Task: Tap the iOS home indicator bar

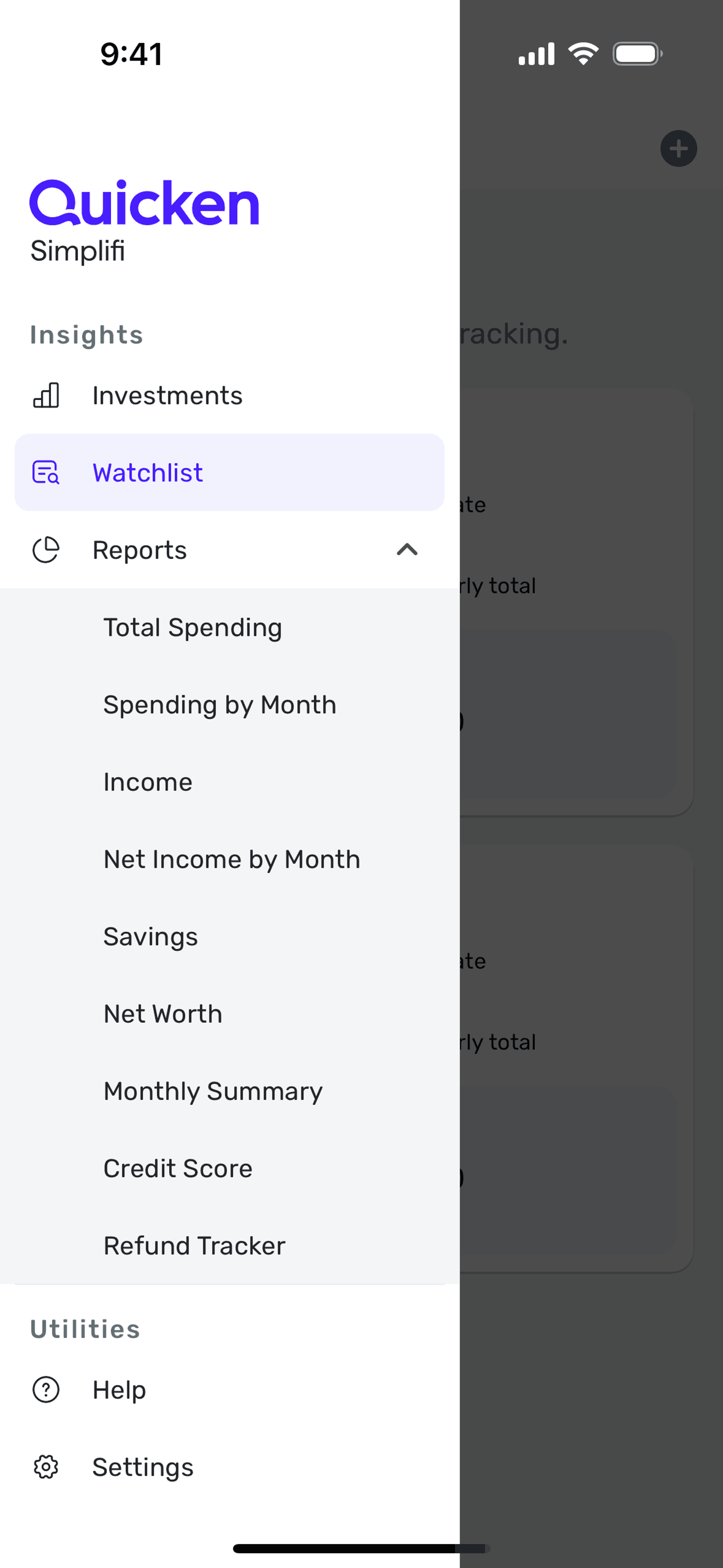Action: click(x=361, y=1548)
